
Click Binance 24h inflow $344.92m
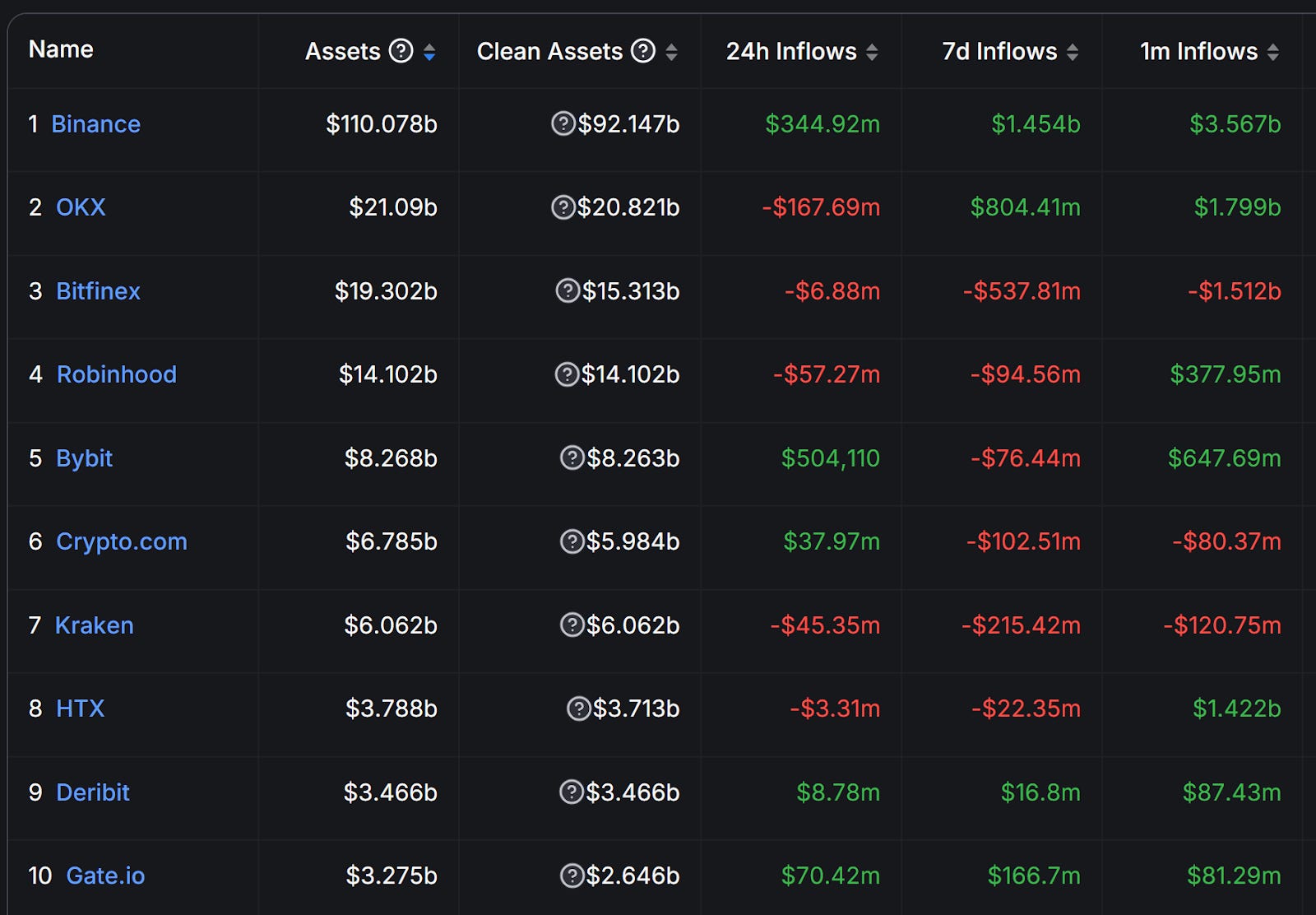pos(822,124)
